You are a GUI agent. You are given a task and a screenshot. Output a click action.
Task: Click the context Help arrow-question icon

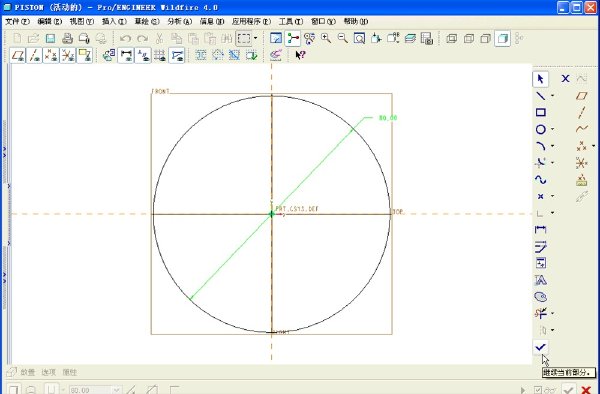(x=300, y=55)
